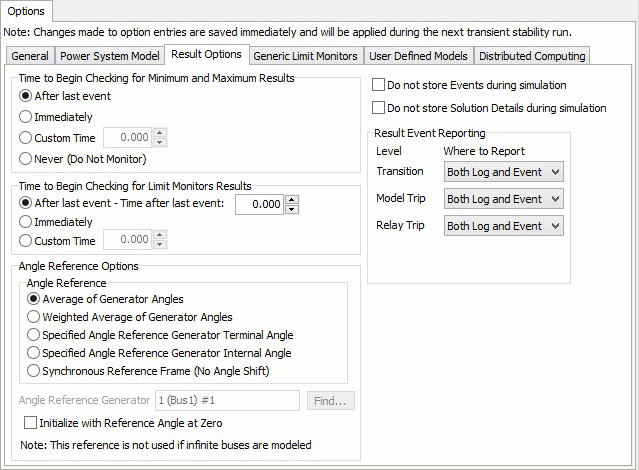
Task: Toggle Initialize with Reference Angle at Zero
Action: pyautogui.click(x=31, y=423)
